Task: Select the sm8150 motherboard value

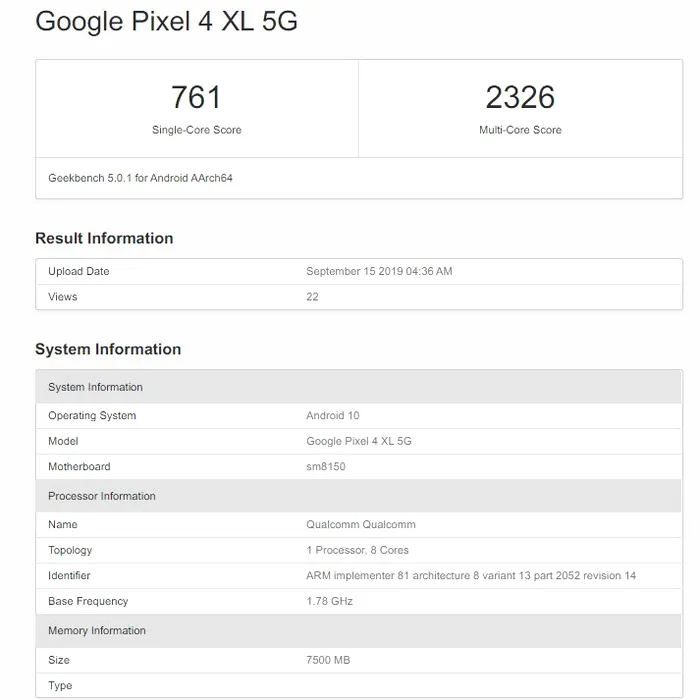Action: 326,467
